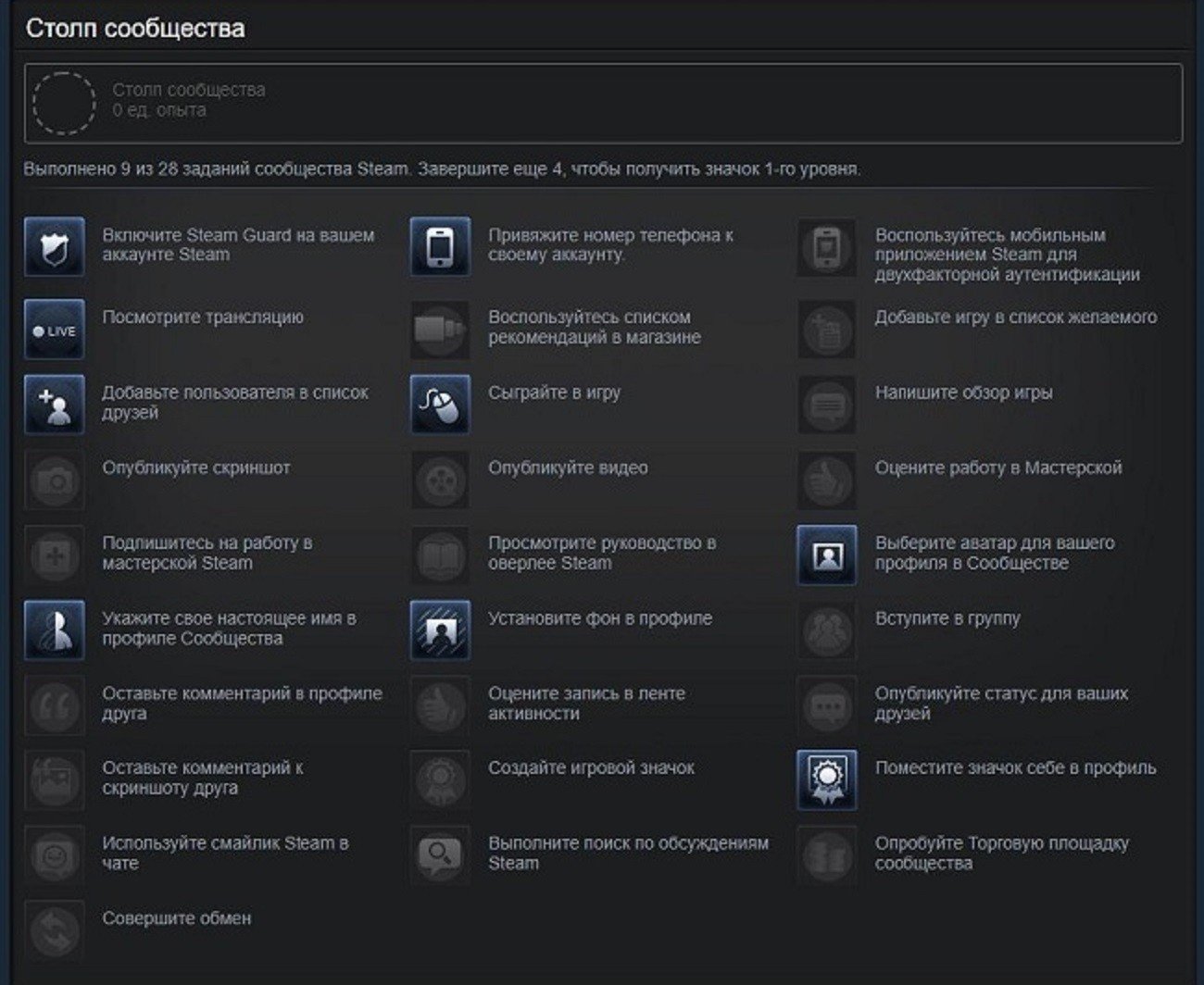The width and height of the screenshot is (1204, 985).
Task: Click the craft game badge icon
Action: (441, 779)
